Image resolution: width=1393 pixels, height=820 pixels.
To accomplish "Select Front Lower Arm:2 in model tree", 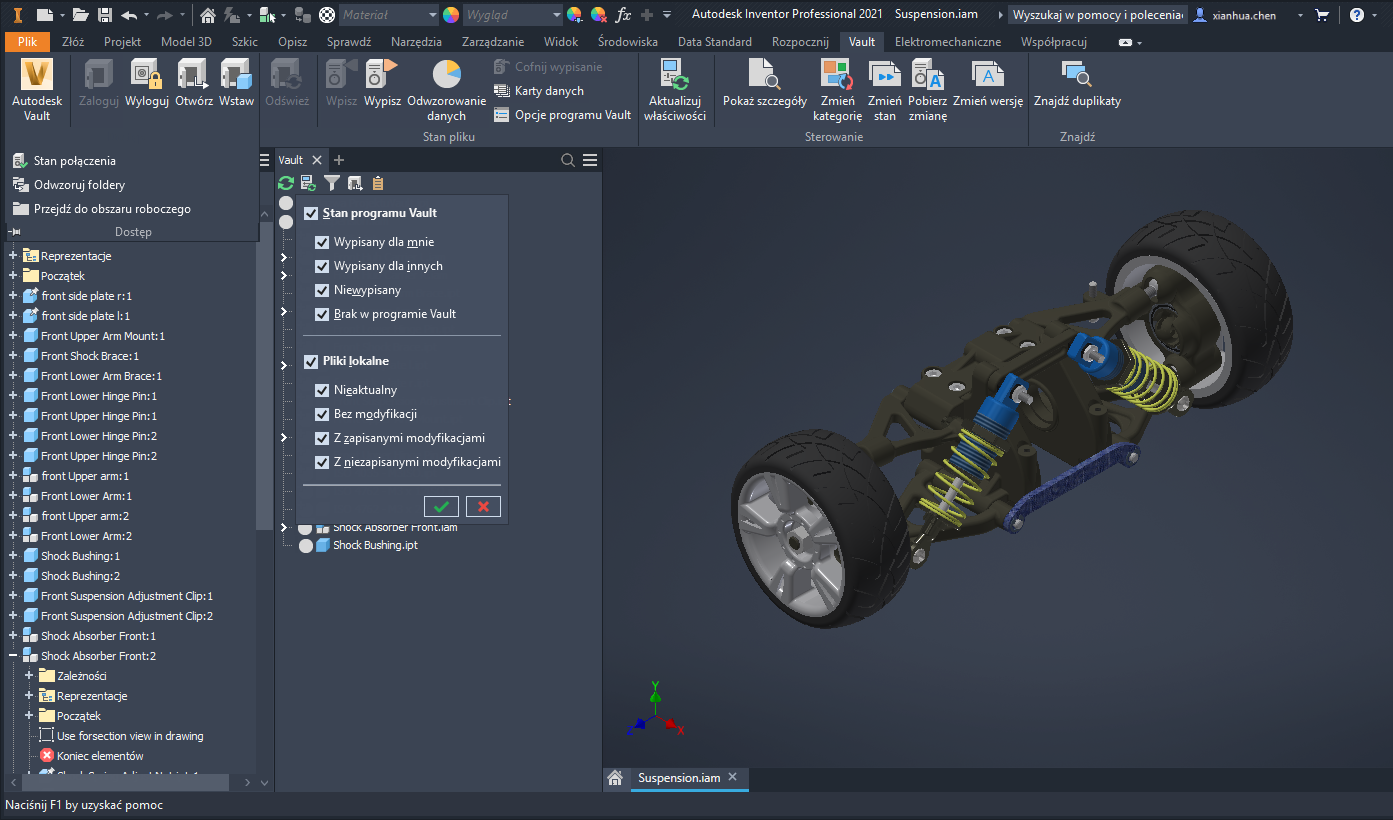I will (86, 536).
